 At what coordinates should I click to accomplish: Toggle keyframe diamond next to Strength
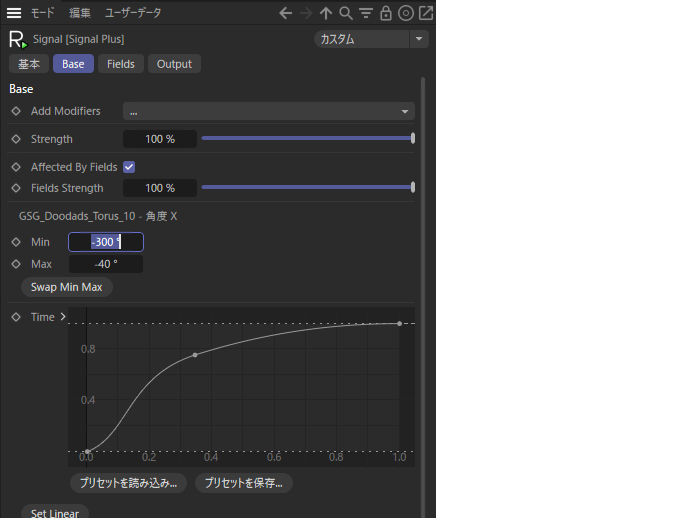16,139
